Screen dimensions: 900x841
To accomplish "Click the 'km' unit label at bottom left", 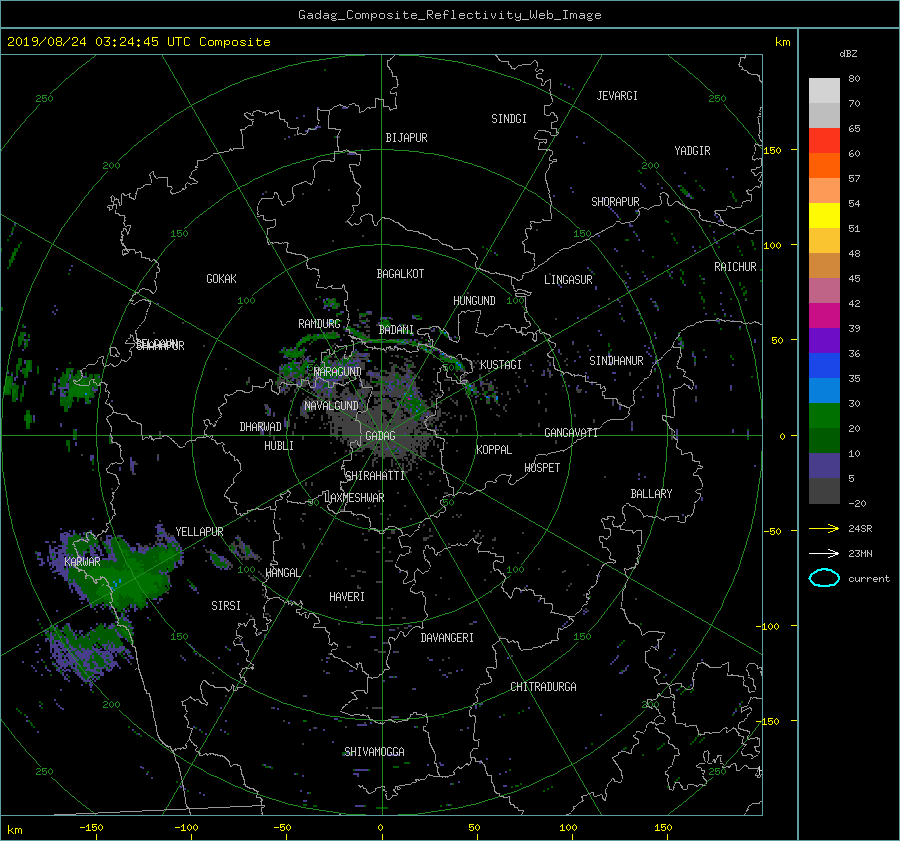I will click(x=14, y=830).
